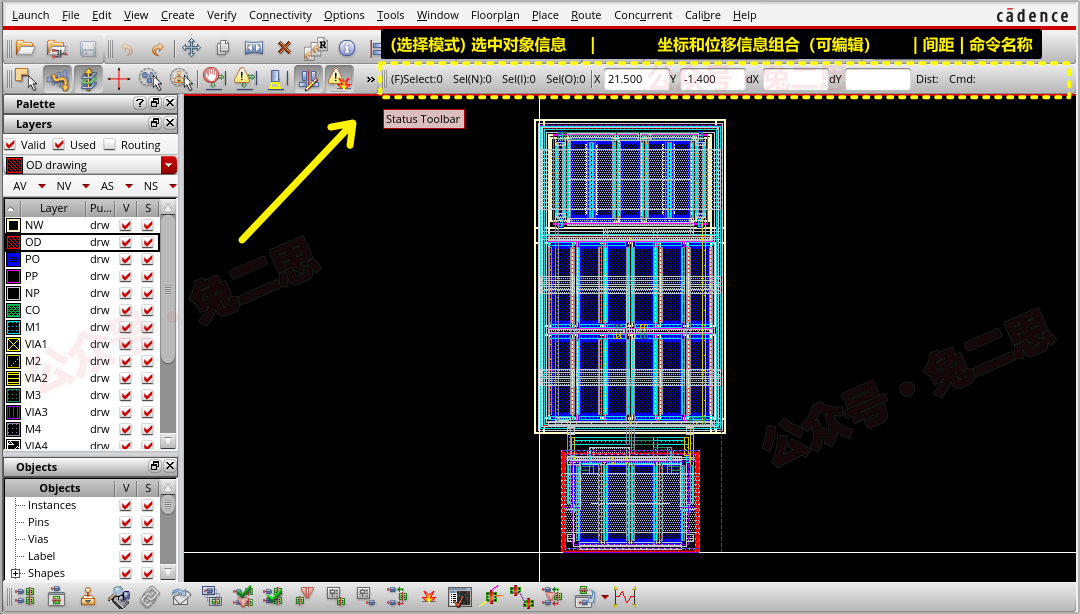The image size is (1080, 614).
Task: Expand hidden toolbar items with » chevron
Action: [371, 79]
